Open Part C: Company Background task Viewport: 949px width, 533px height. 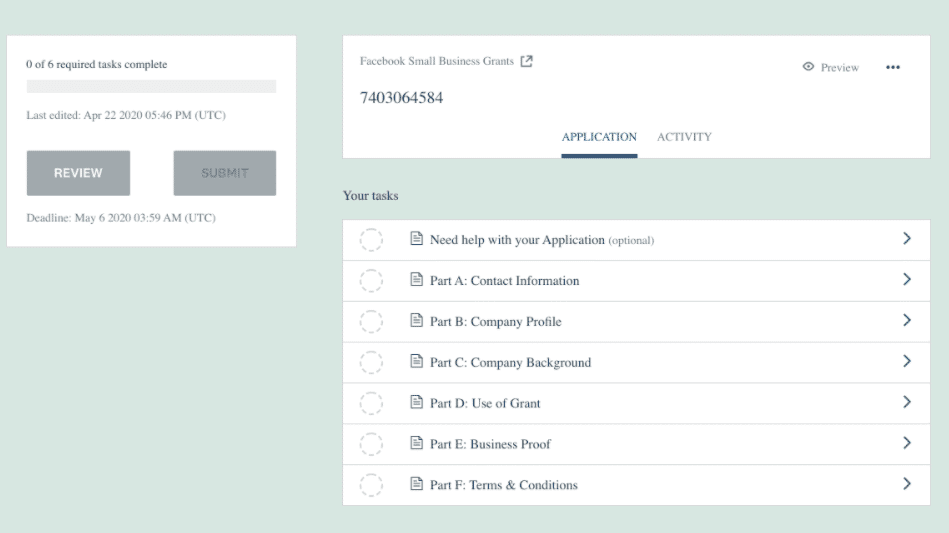[636, 362]
